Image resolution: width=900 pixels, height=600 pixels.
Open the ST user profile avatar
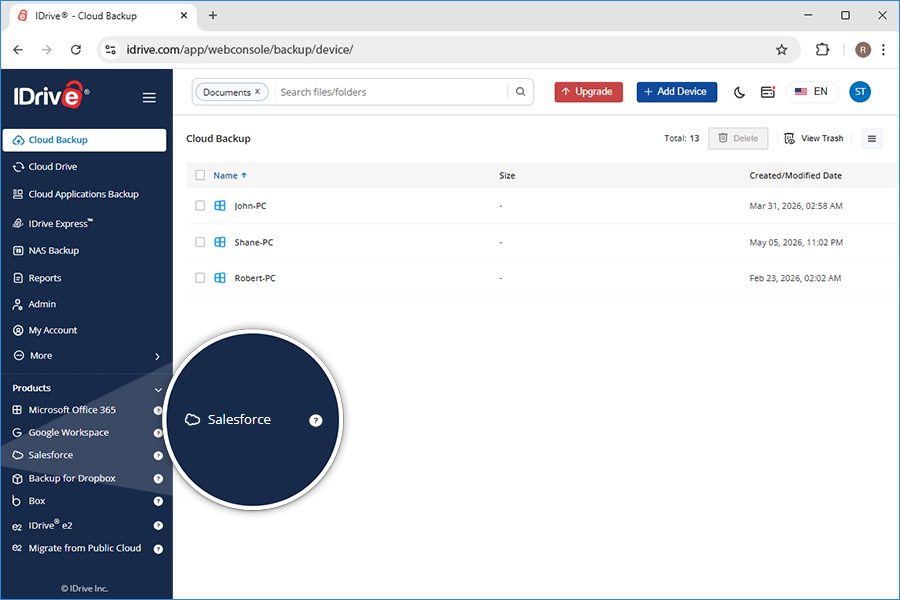coord(860,92)
